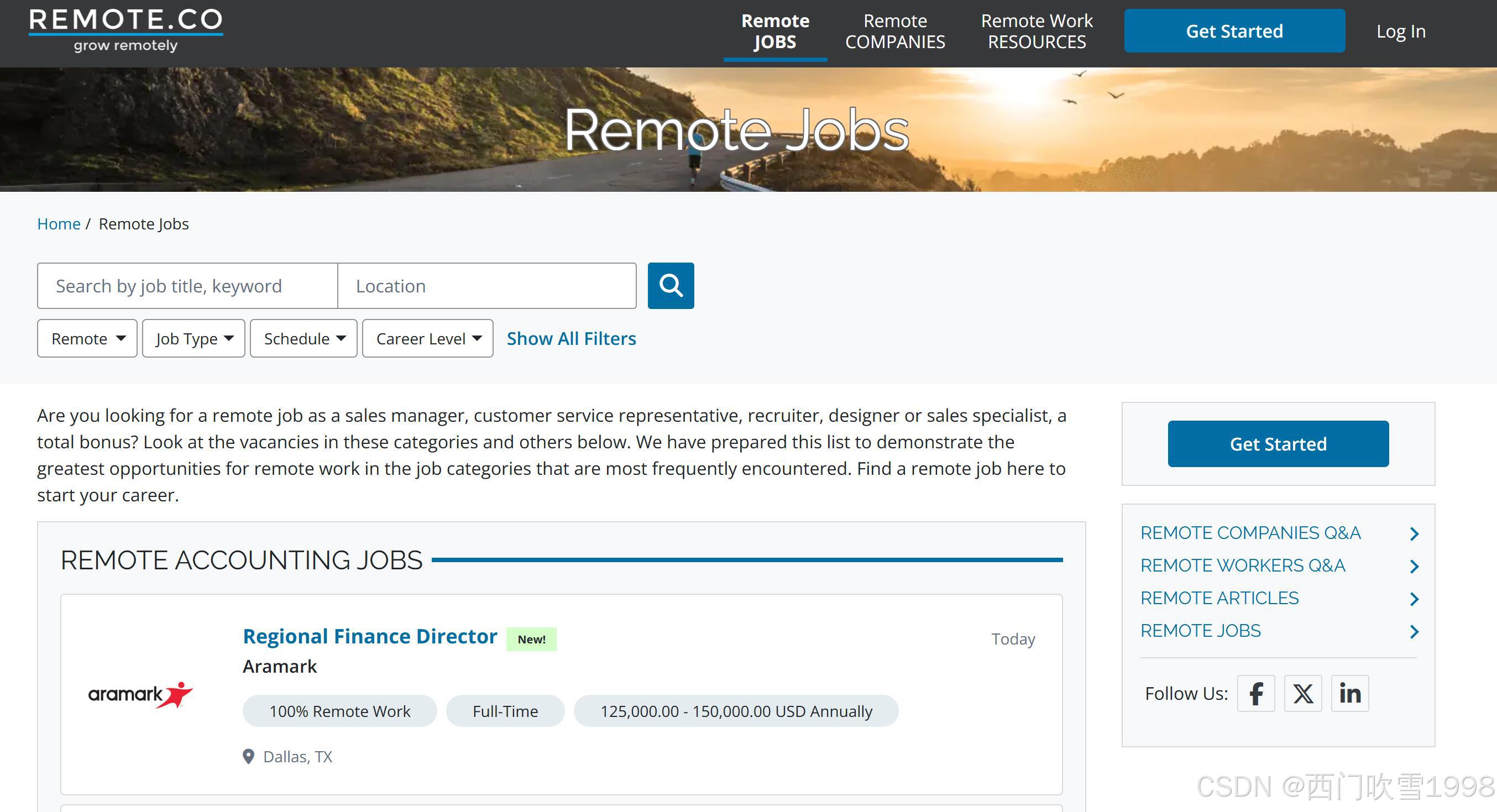Expand the Job Type filter dropdown
This screenshot has width=1497, height=812.
tap(193, 338)
